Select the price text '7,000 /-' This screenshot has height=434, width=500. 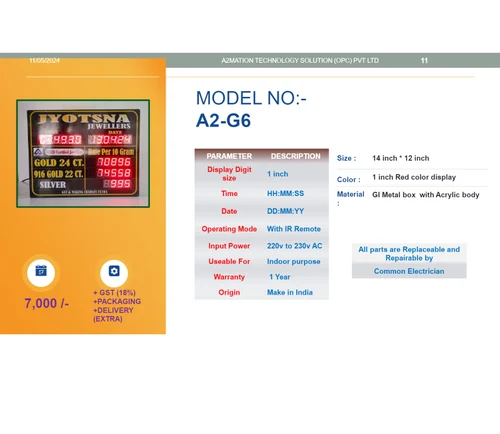[47, 303]
